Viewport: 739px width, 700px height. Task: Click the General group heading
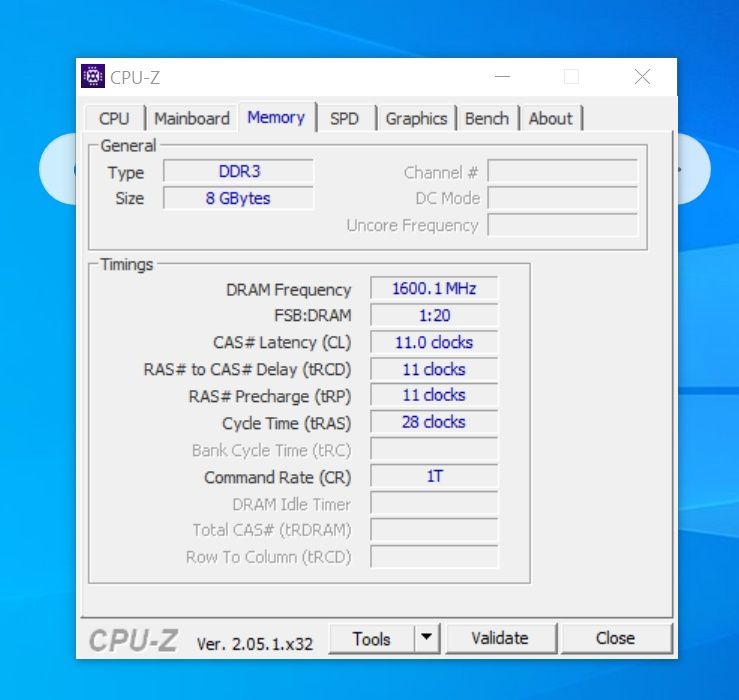[128, 146]
